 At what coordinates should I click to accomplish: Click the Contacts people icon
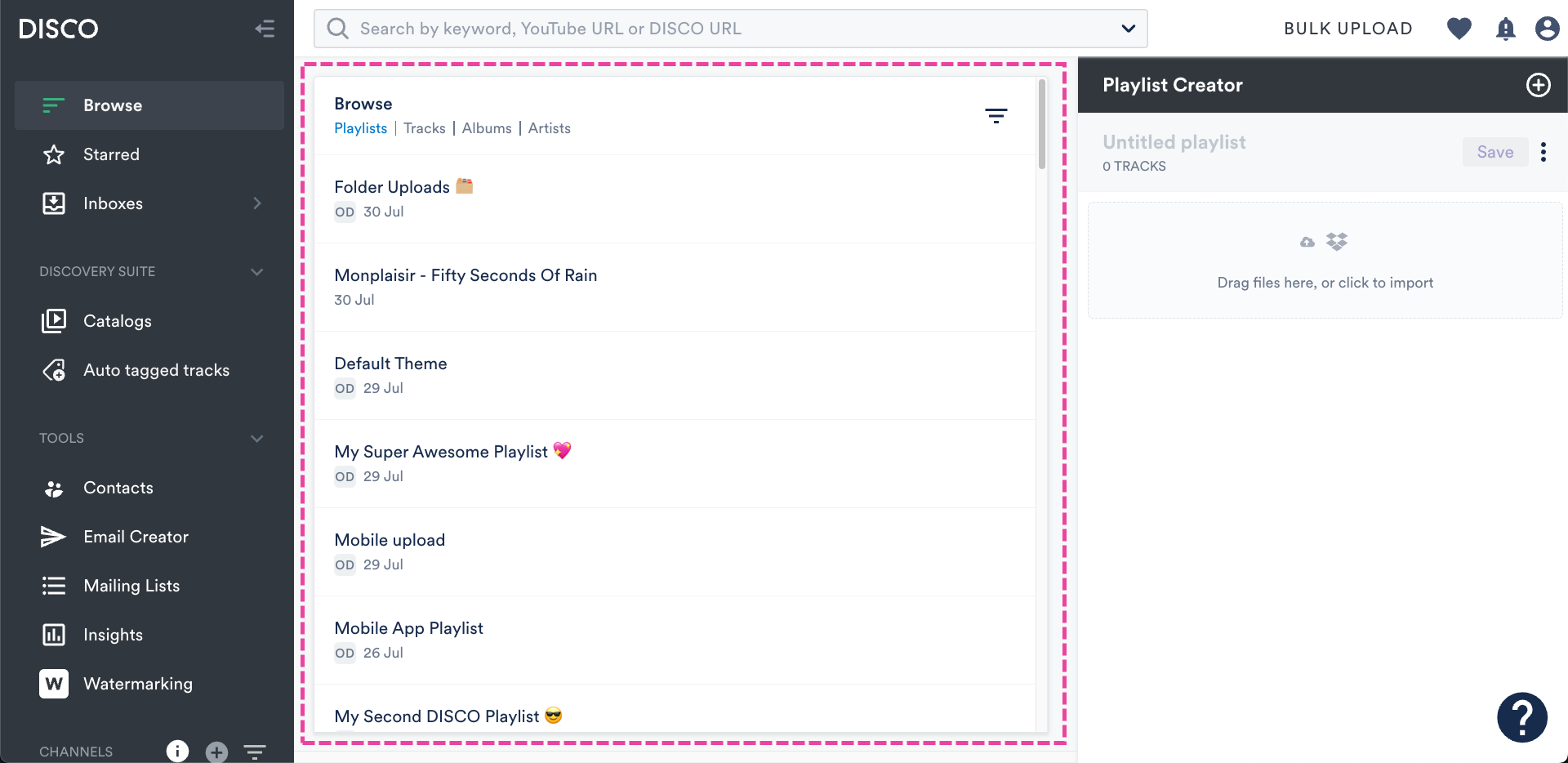point(54,489)
